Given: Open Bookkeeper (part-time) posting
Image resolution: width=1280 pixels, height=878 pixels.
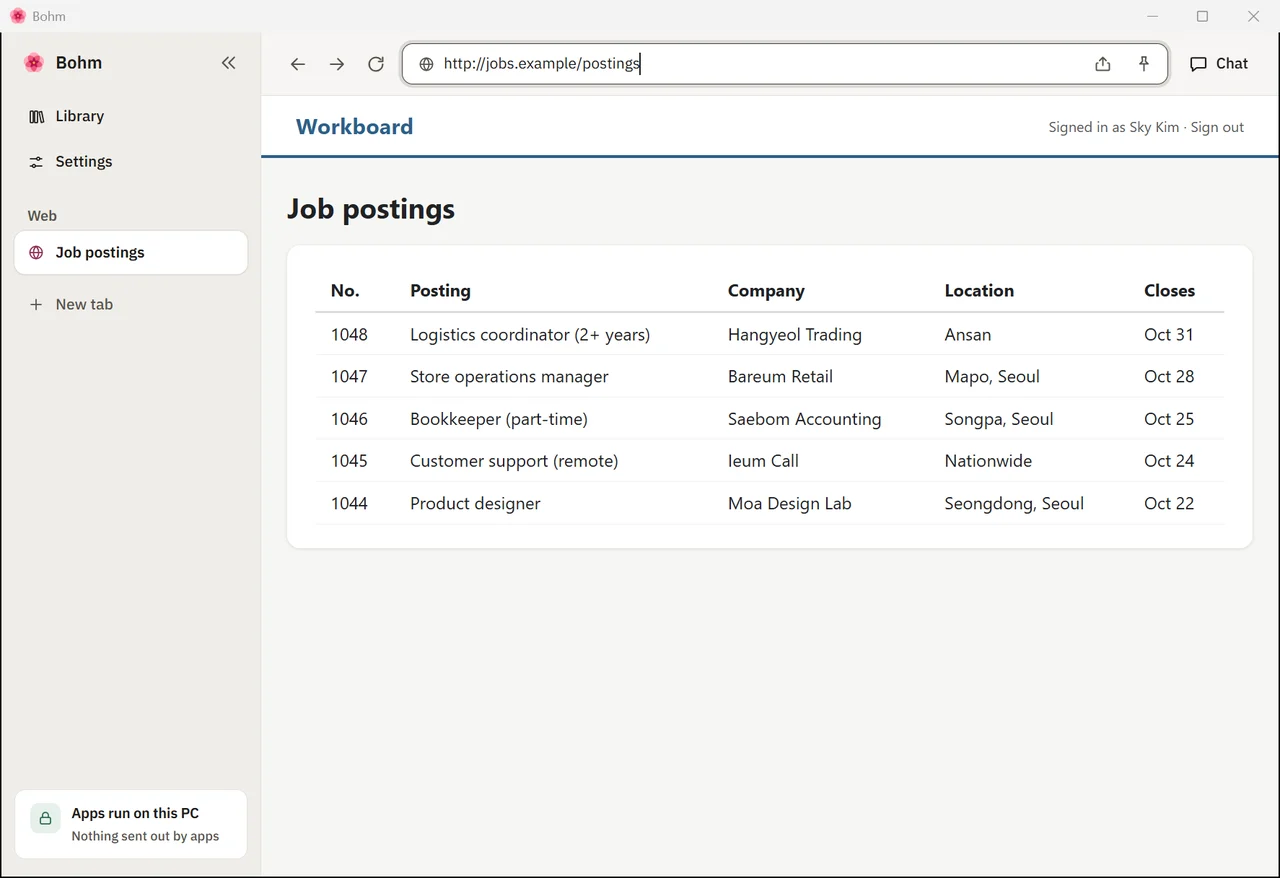Looking at the screenshot, I should coord(499,419).
